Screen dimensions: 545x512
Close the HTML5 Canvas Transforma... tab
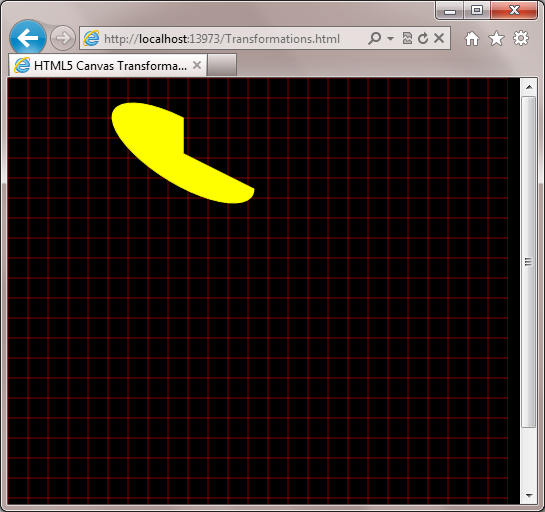tap(197, 65)
